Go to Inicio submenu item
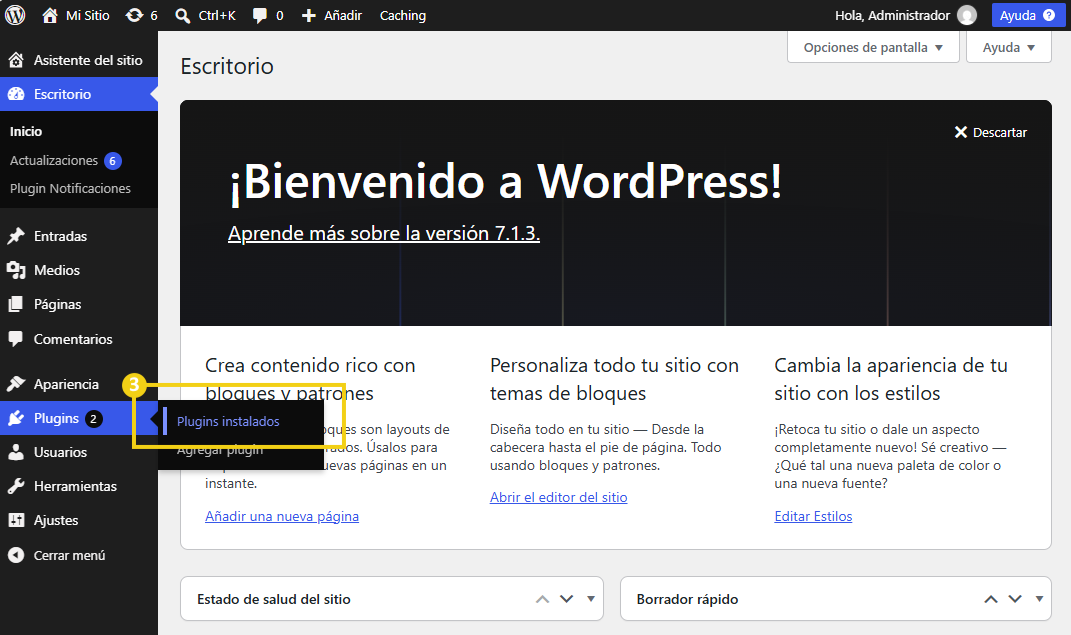The width and height of the screenshot is (1071, 635). 26,131
